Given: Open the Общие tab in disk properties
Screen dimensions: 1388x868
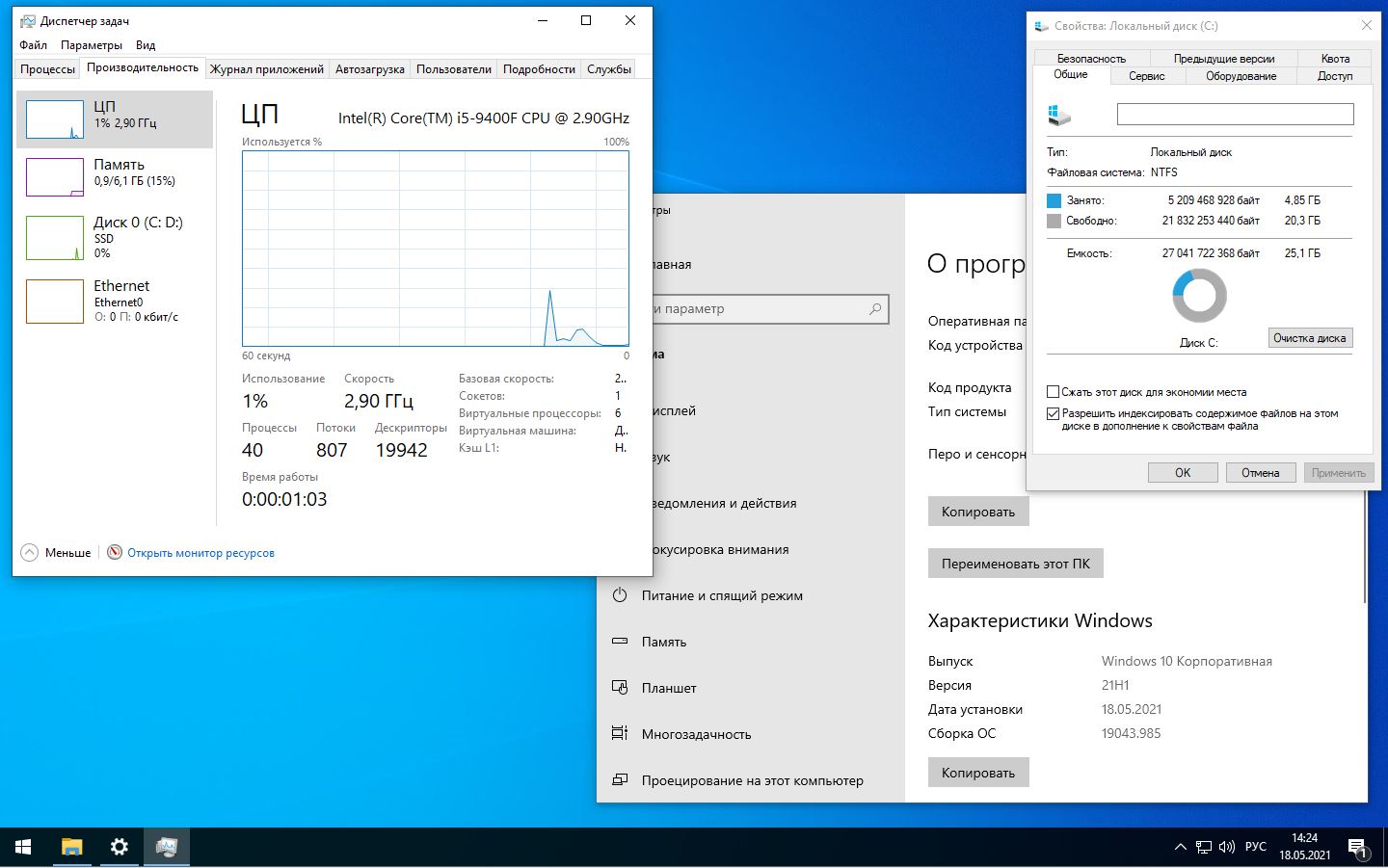Looking at the screenshot, I should click(1071, 74).
